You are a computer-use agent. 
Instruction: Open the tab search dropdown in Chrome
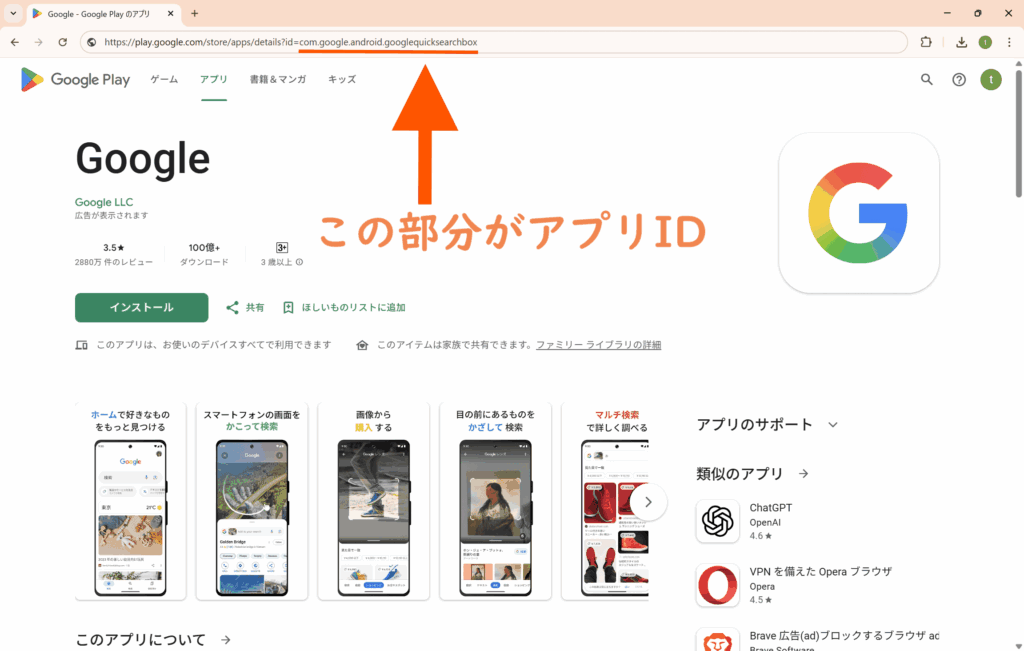pyautogui.click(x=13, y=13)
